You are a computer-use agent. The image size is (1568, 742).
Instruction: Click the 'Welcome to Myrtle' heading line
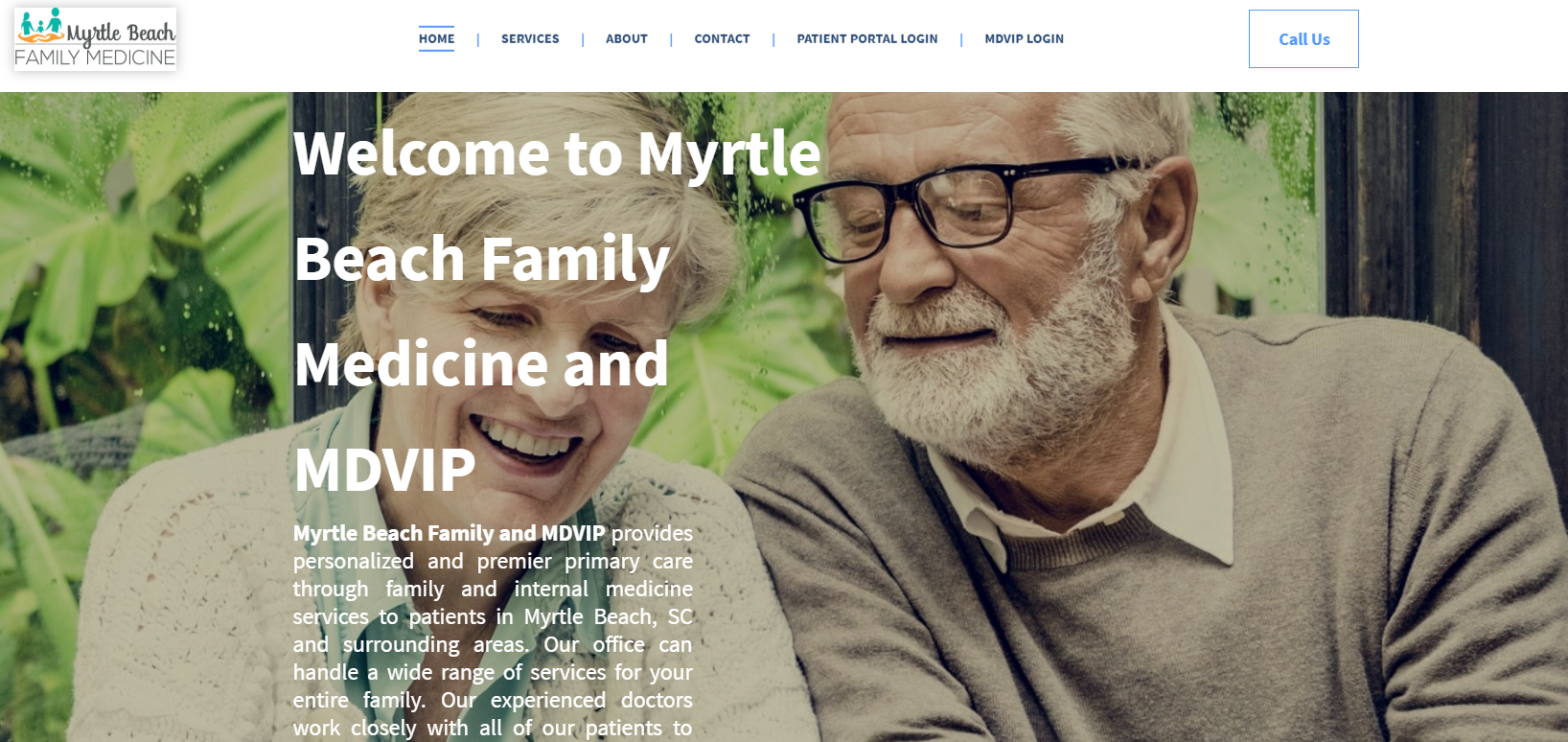(557, 154)
